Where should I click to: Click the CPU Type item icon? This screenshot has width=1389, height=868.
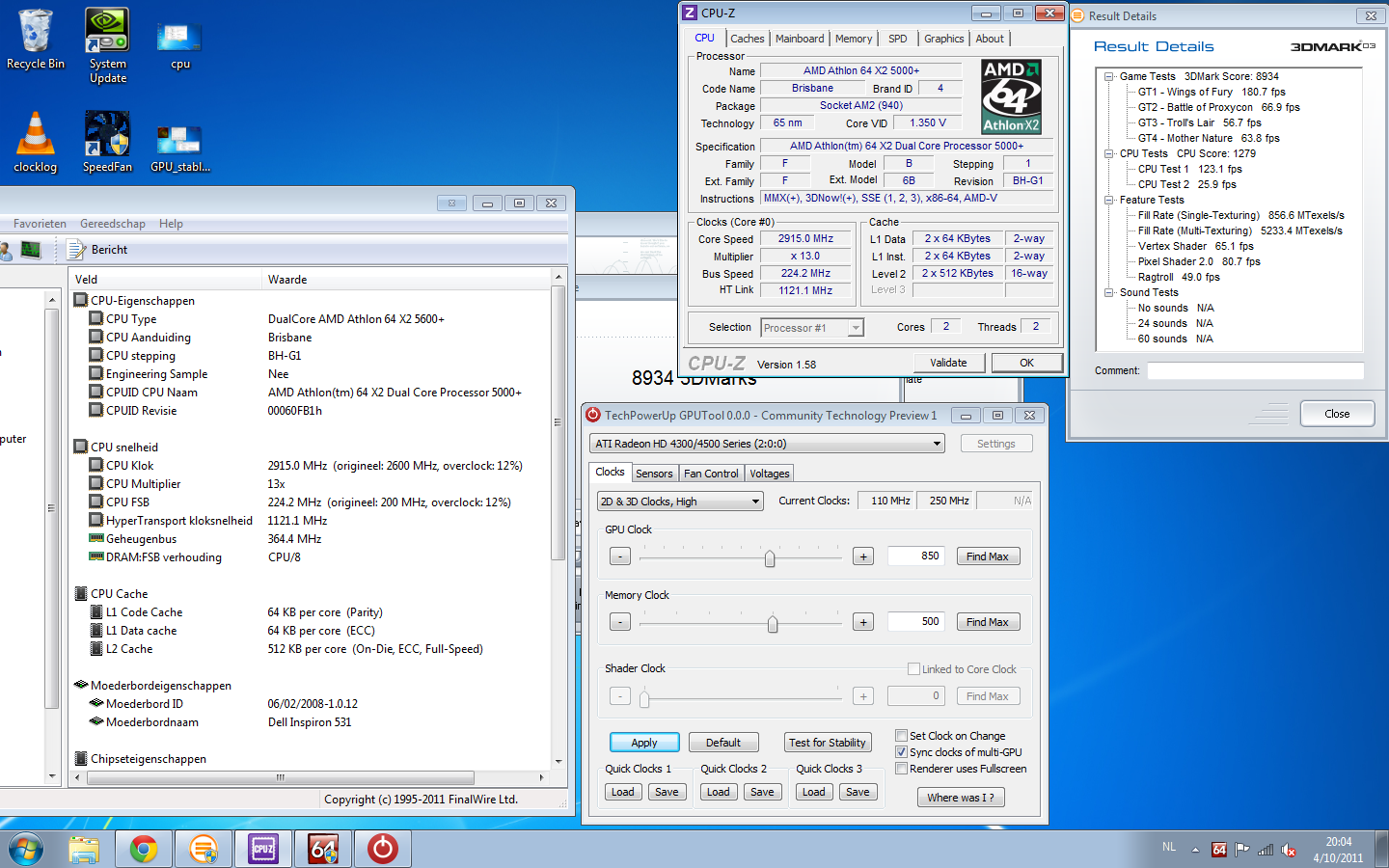click(x=96, y=318)
